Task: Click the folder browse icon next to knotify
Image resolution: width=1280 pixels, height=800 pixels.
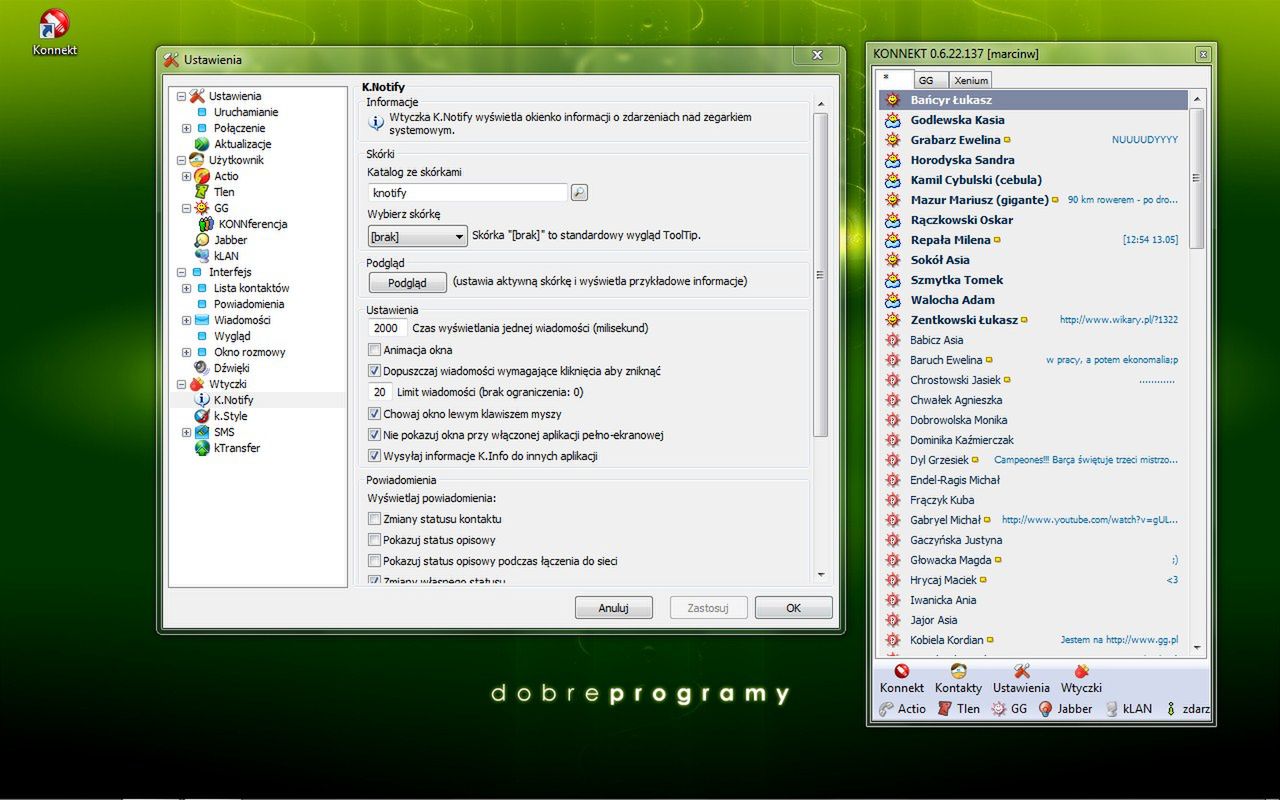Action: [x=579, y=192]
